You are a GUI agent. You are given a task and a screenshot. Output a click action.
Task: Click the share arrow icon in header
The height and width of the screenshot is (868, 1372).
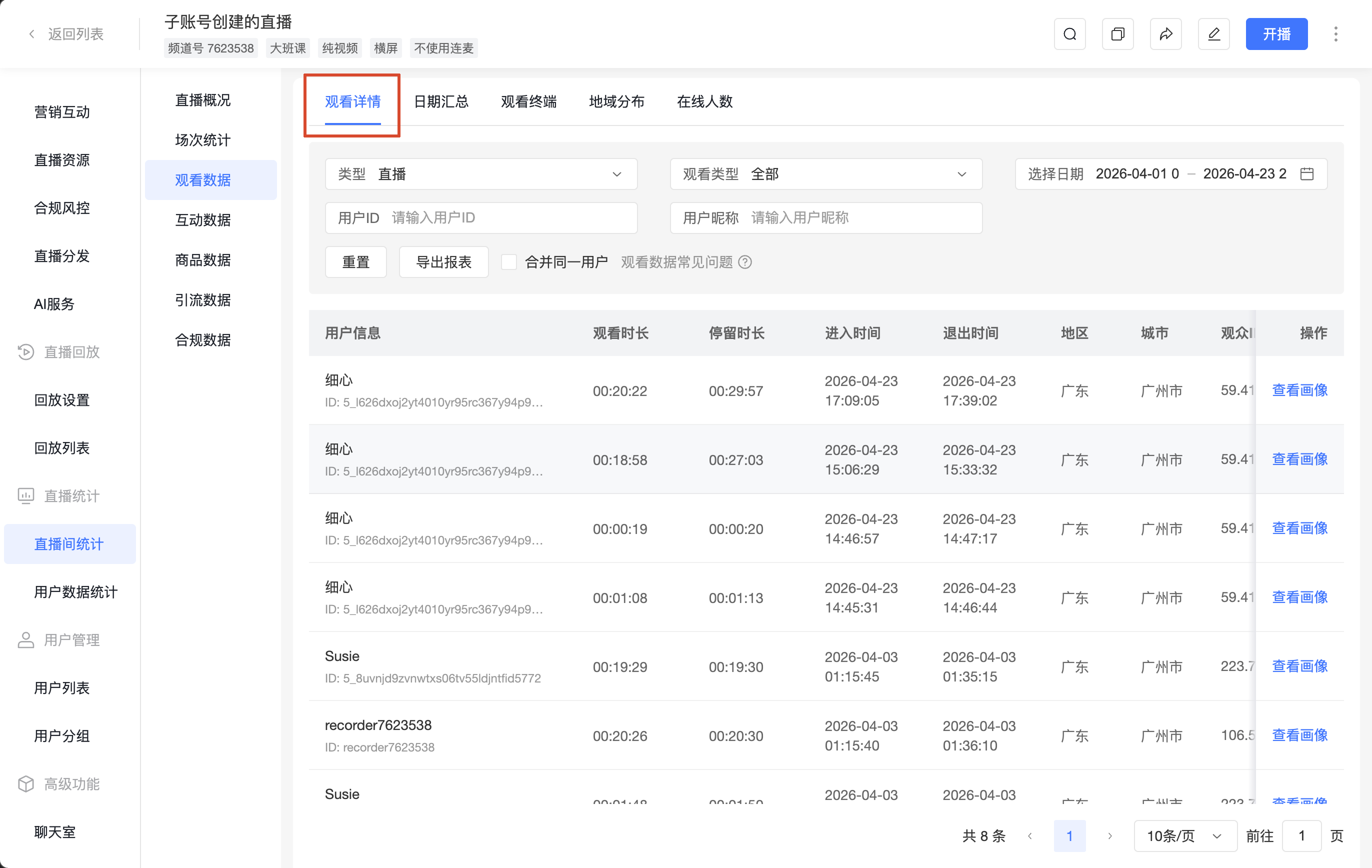[1165, 34]
